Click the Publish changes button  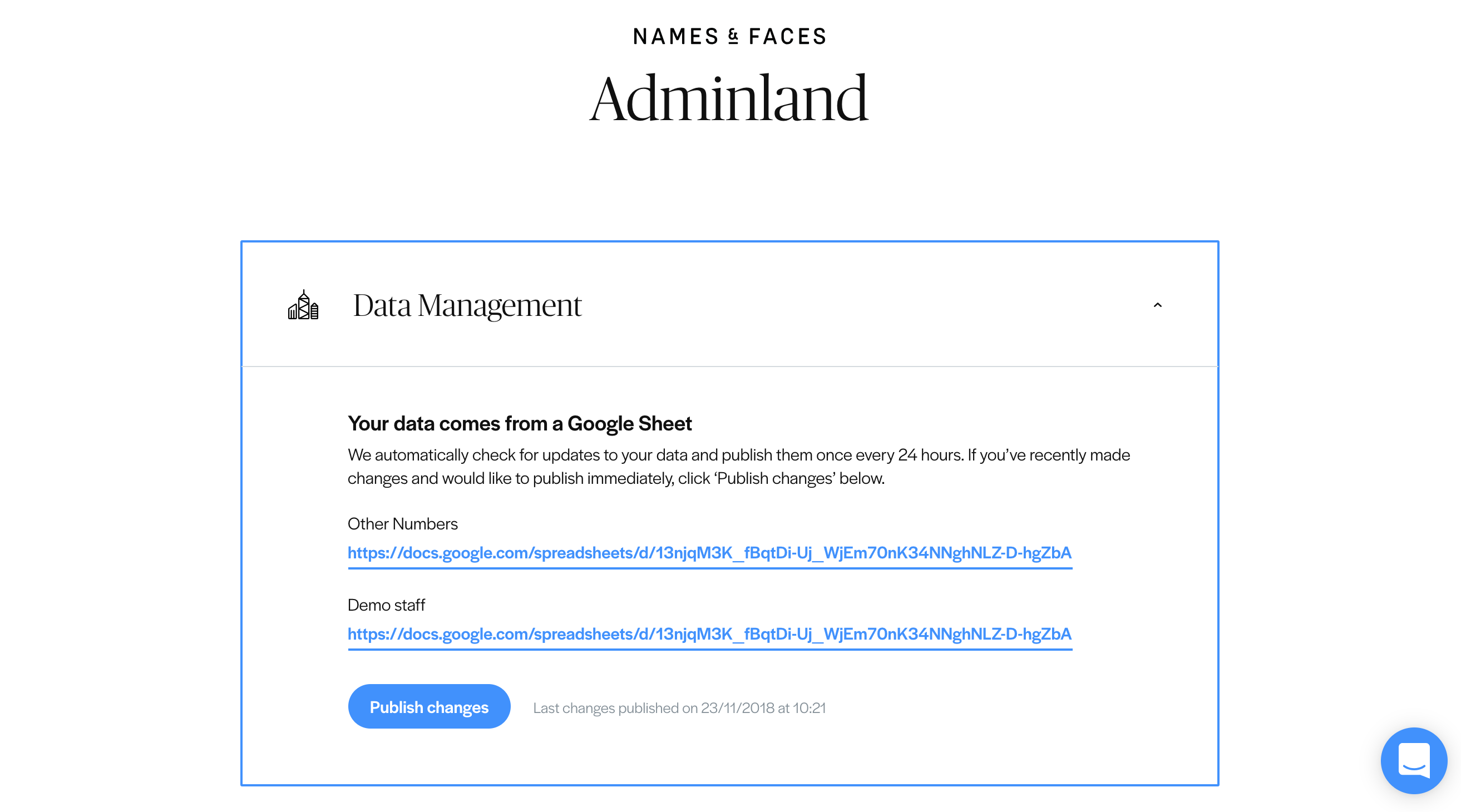pyautogui.click(x=430, y=706)
